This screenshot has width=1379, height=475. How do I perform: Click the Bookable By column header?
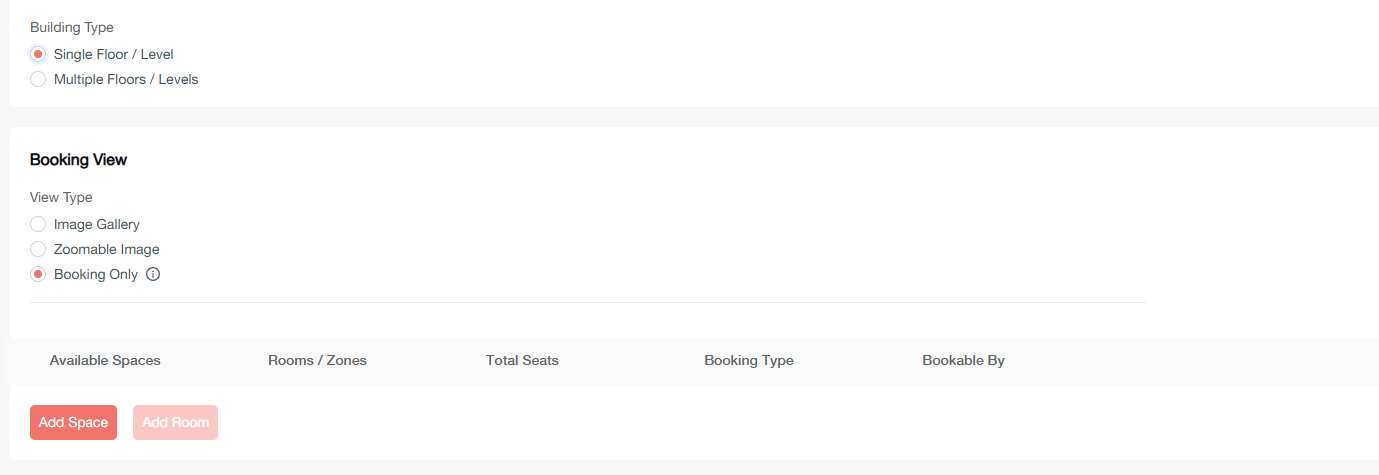tap(963, 360)
